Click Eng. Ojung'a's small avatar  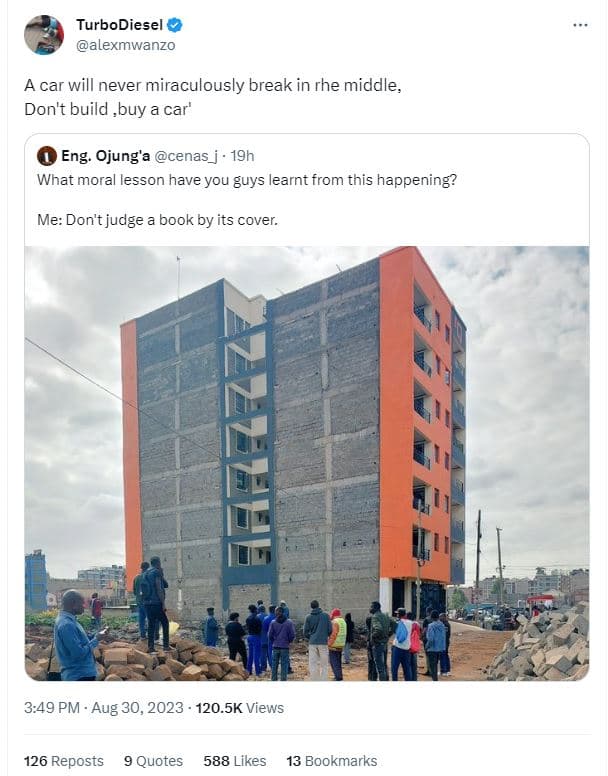tap(47, 156)
